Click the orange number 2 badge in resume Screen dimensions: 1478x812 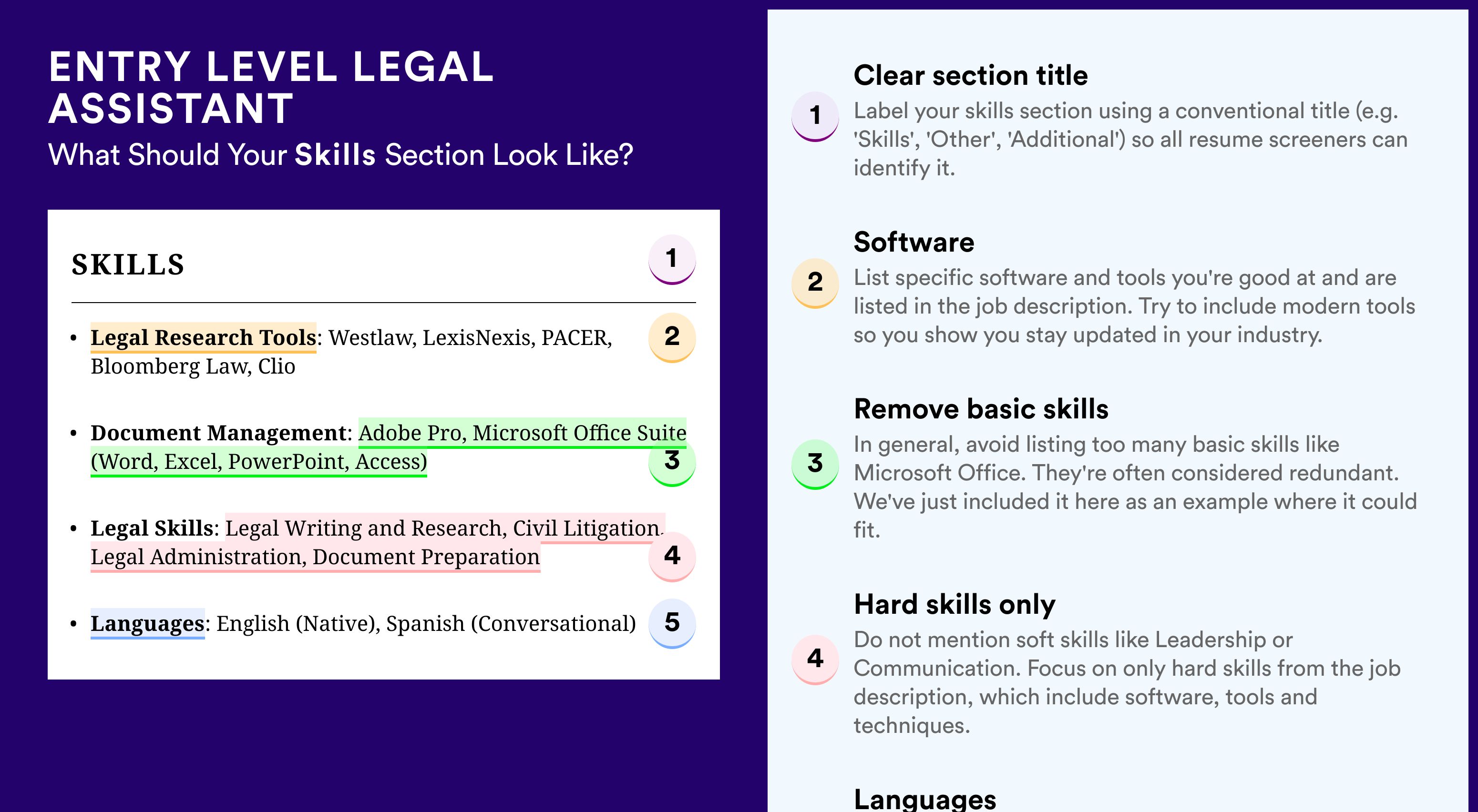coord(671,336)
